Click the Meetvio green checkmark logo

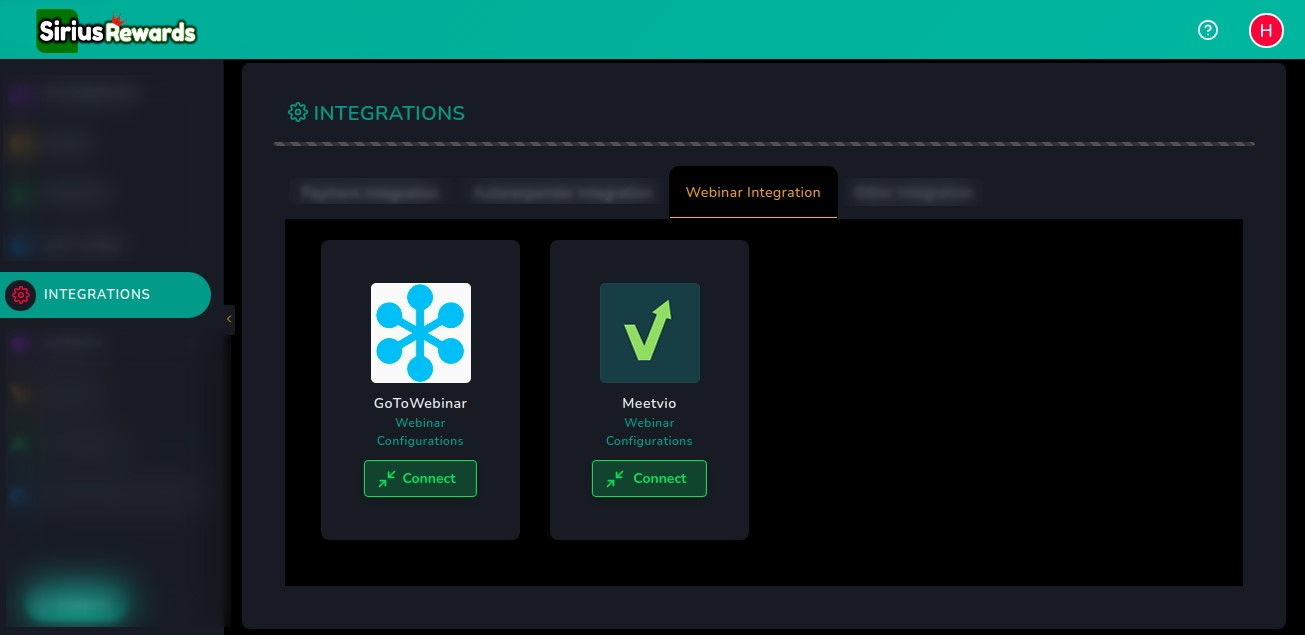pos(649,333)
